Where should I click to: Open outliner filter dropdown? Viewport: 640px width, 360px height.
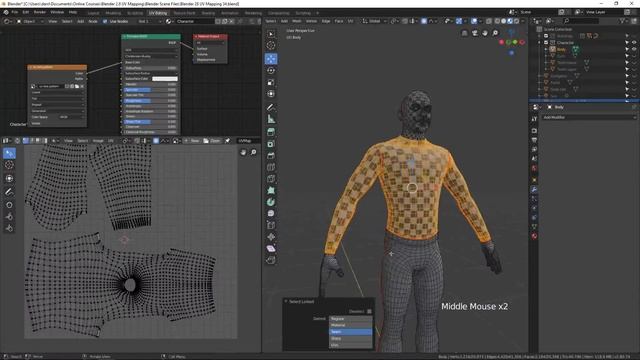tap(624, 21)
